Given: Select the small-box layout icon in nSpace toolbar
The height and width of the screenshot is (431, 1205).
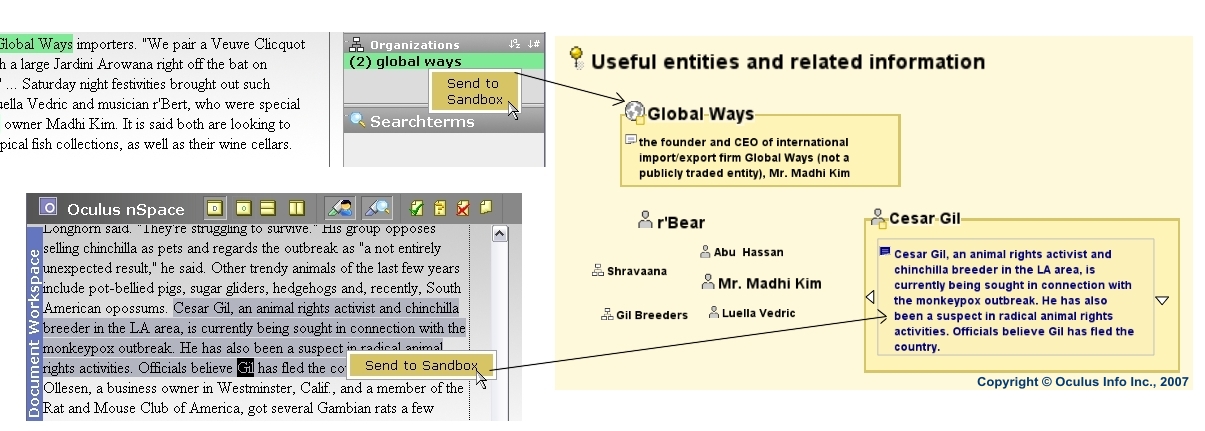Looking at the screenshot, I should [242, 208].
